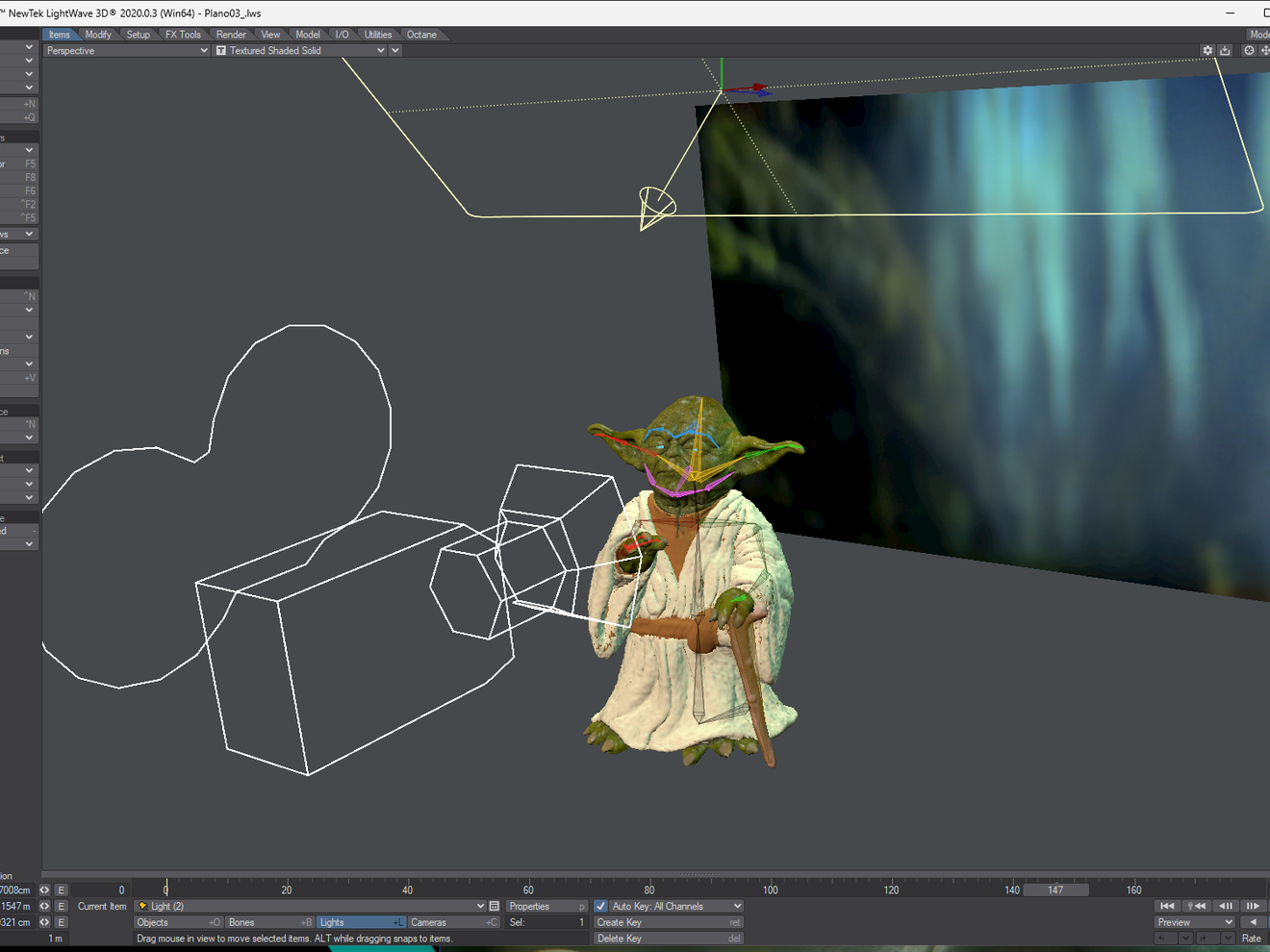Open Current Item Light (2) dropdown
Viewport: 1270px width, 952px height.
coord(310,906)
